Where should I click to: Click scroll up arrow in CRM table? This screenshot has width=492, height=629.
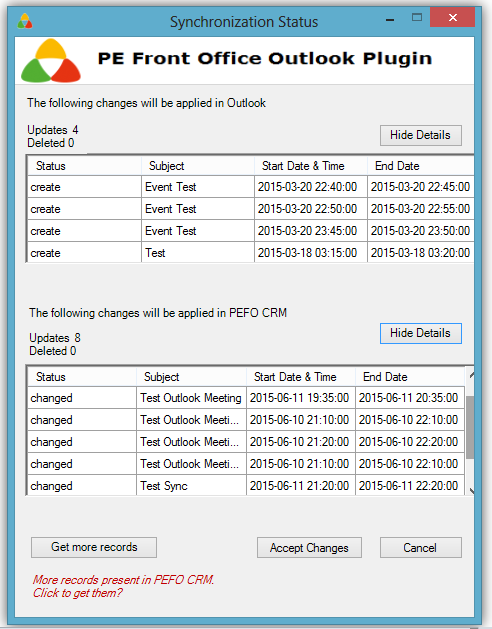[x=471, y=376]
